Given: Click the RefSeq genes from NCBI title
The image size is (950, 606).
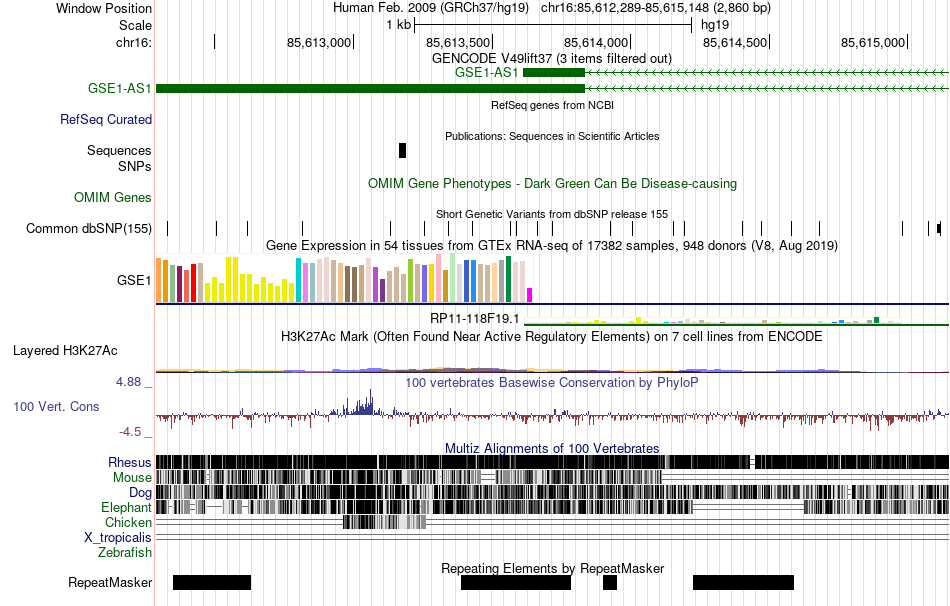Looking at the screenshot, I should click(552, 105).
